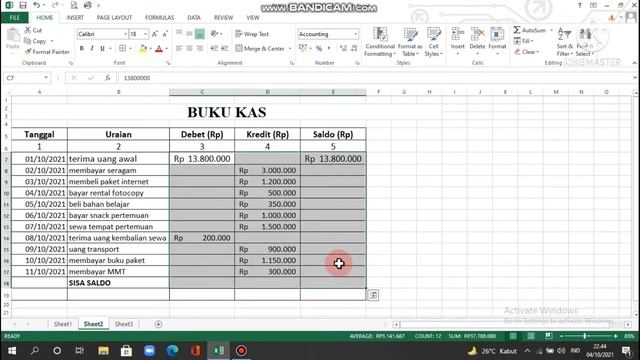Viewport: 640px width, 360px height.
Task: Open the Format cells menu
Action: 497,41
